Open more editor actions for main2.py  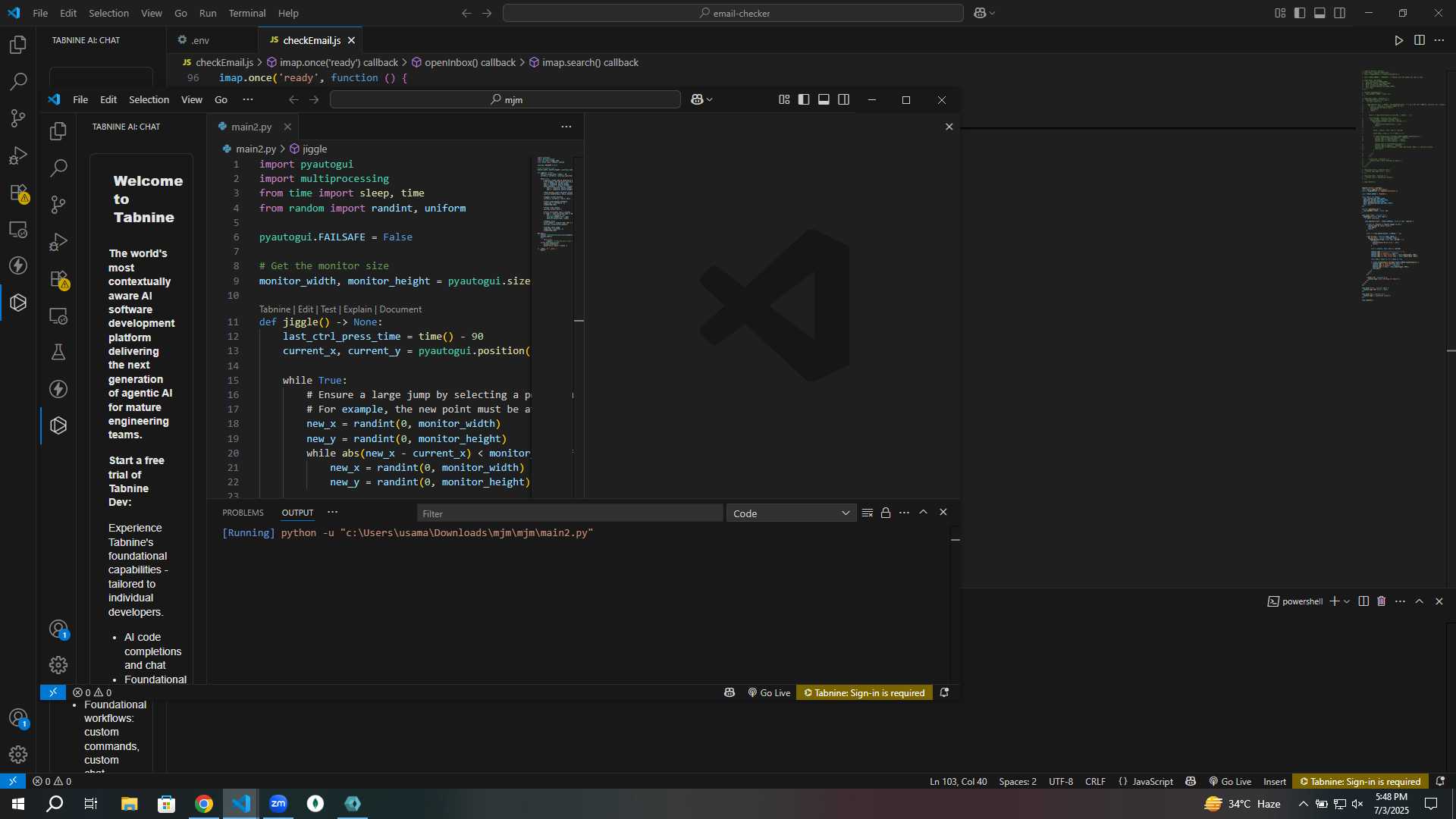pos(566,127)
